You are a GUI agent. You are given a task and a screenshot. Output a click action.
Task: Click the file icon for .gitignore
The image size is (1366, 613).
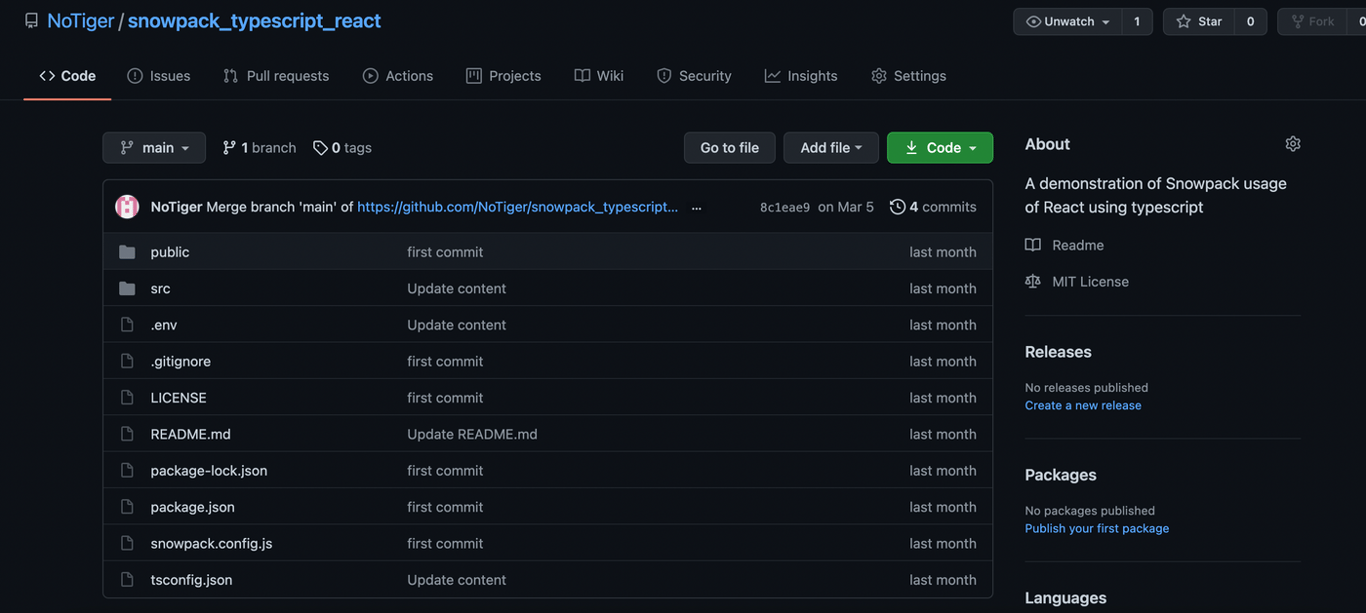tap(127, 361)
